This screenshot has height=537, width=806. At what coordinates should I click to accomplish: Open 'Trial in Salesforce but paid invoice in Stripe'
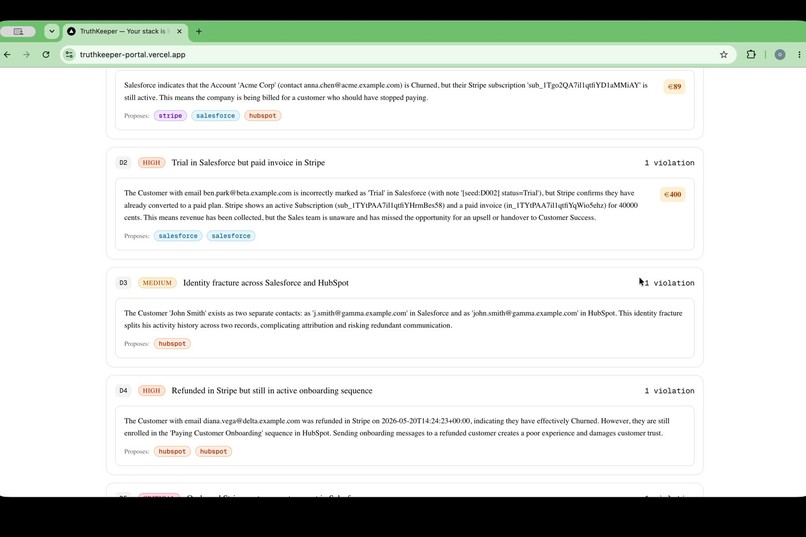[248, 163]
